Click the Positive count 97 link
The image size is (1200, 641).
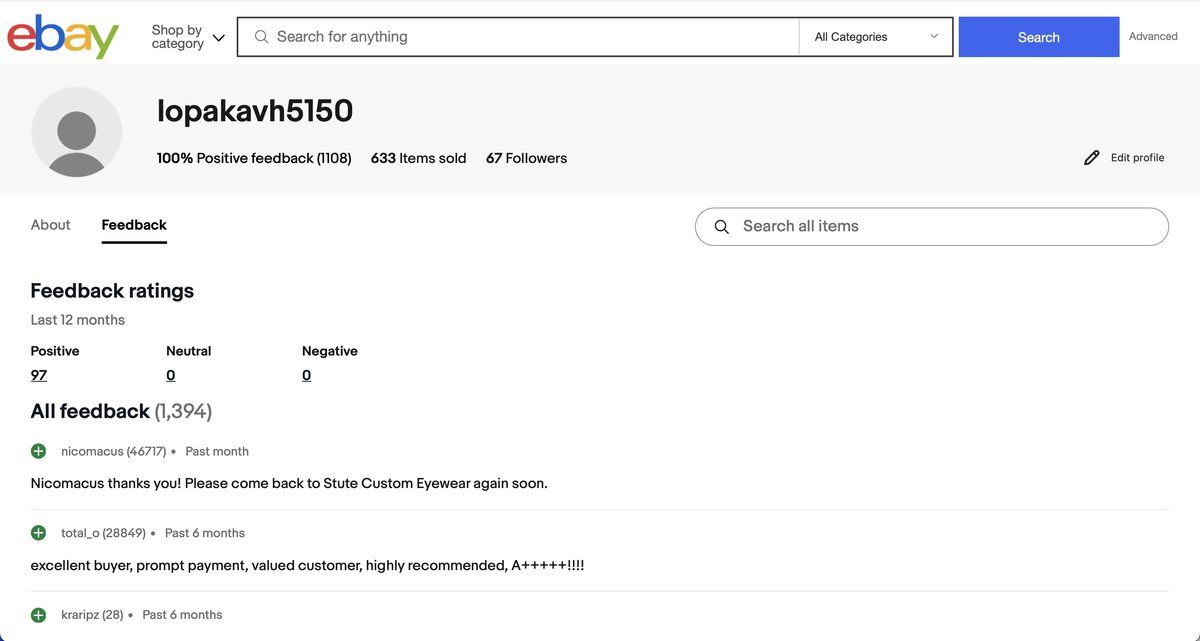pos(39,375)
